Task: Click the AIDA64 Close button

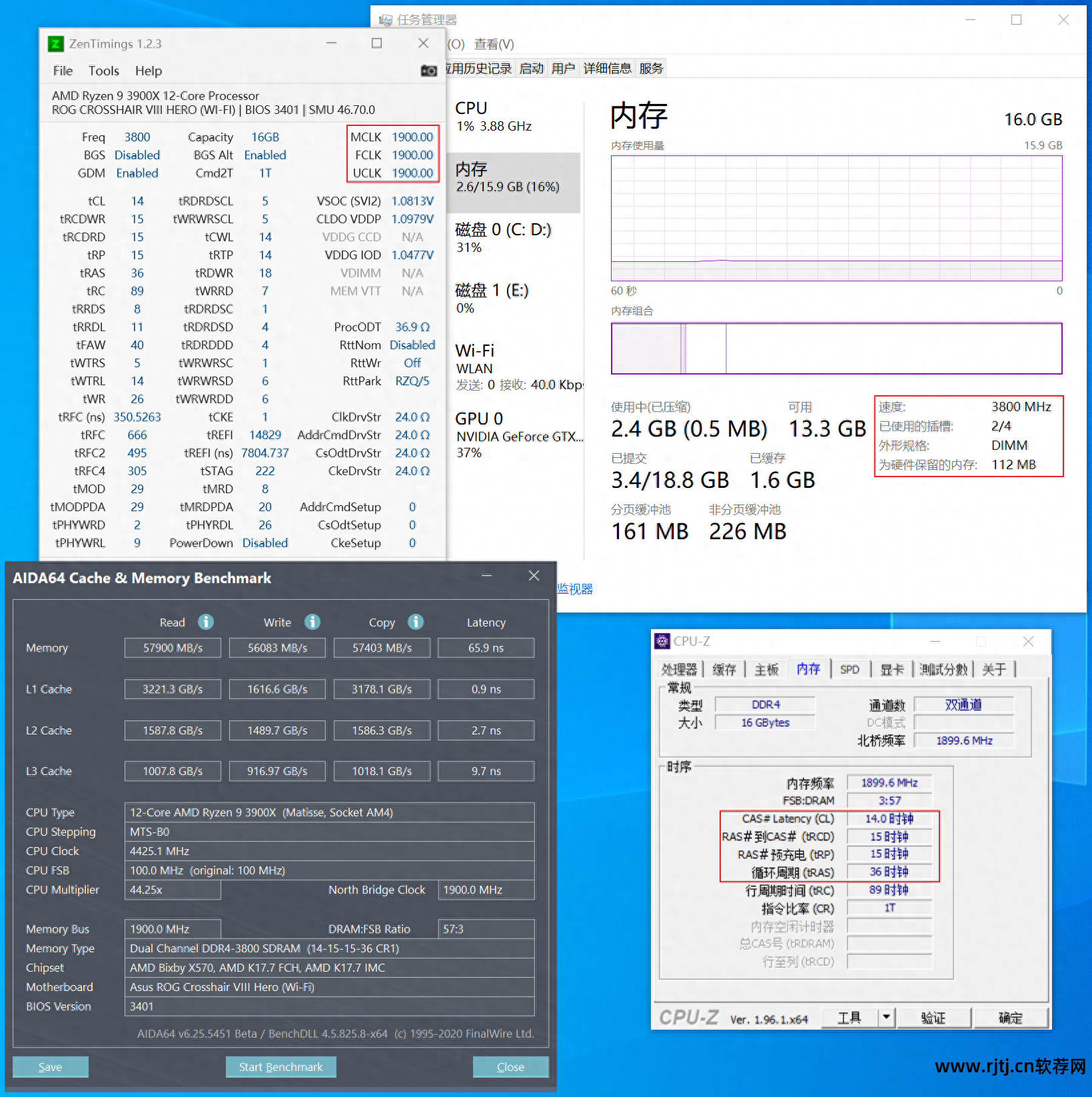Action: [x=510, y=1067]
